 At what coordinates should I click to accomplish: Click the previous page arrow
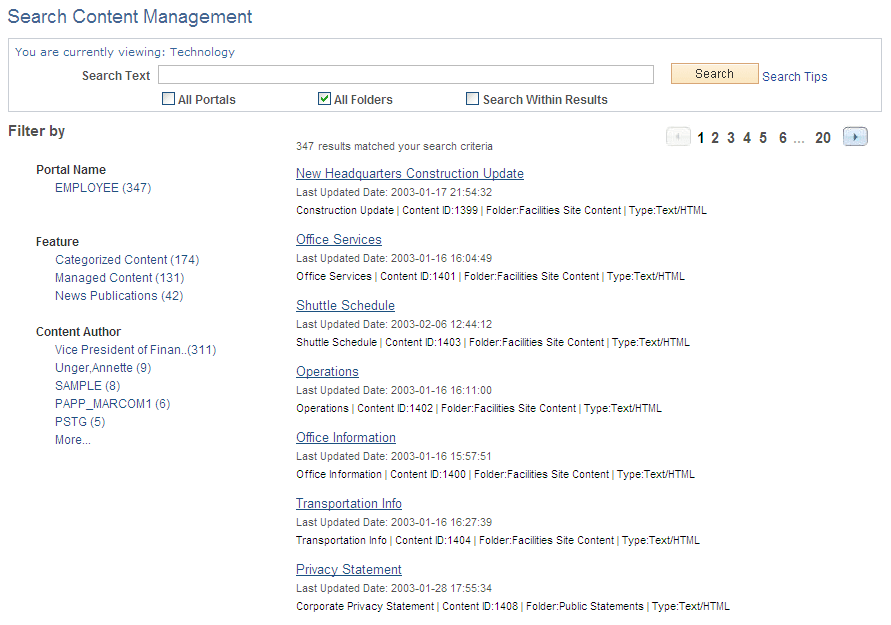[678, 137]
